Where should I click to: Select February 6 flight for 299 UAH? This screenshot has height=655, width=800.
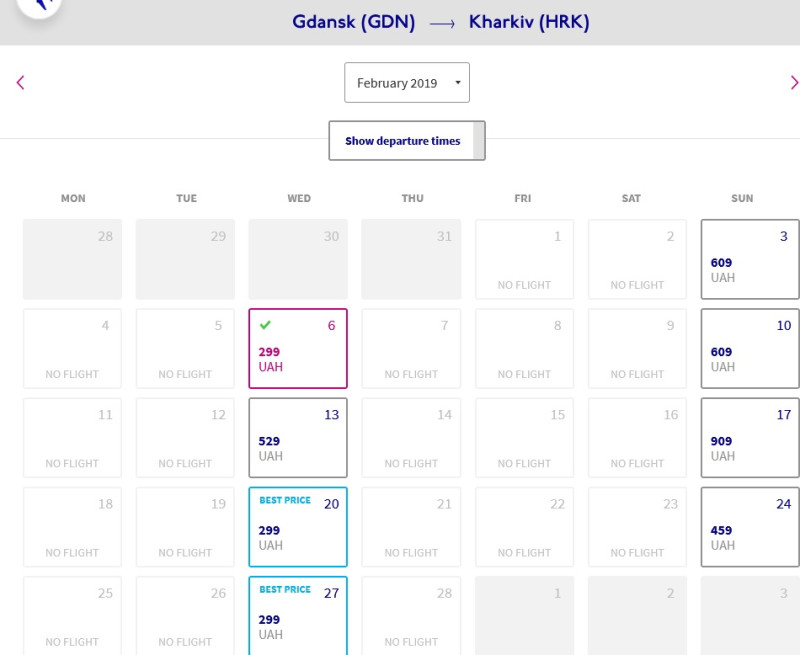298,348
